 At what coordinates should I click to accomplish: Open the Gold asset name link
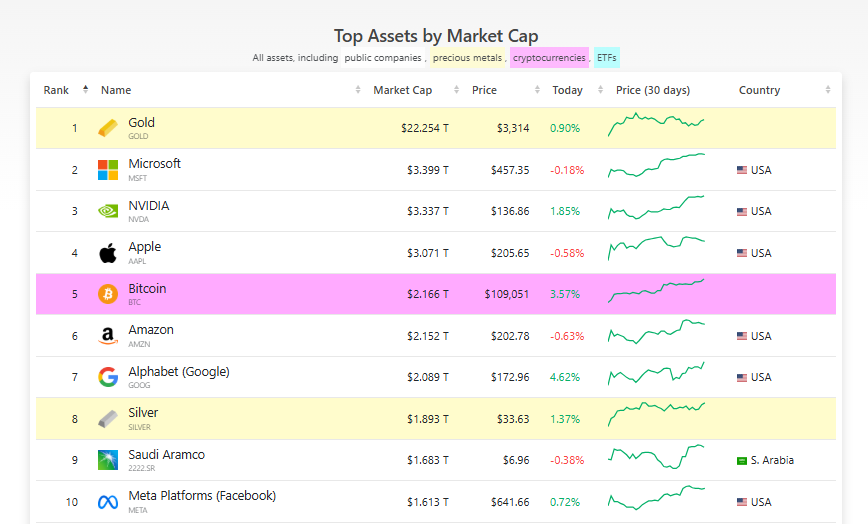click(x=142, y=122)
